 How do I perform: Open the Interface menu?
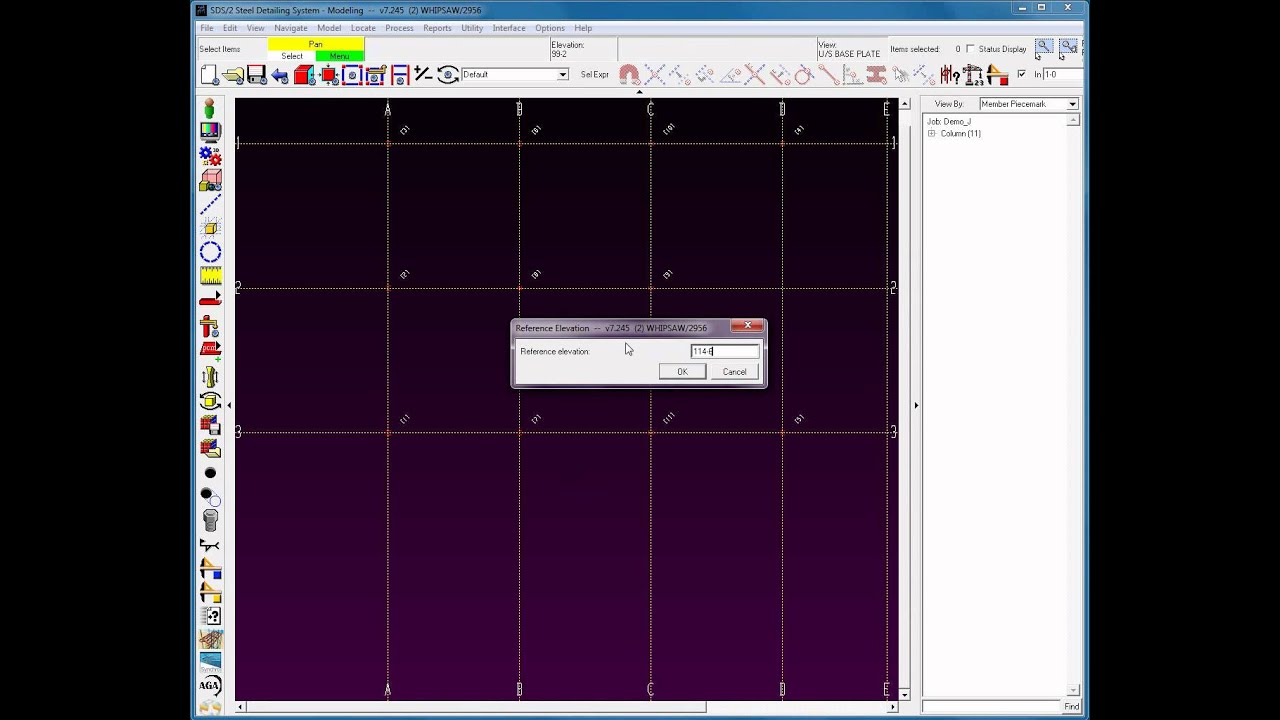coord(509,28)
